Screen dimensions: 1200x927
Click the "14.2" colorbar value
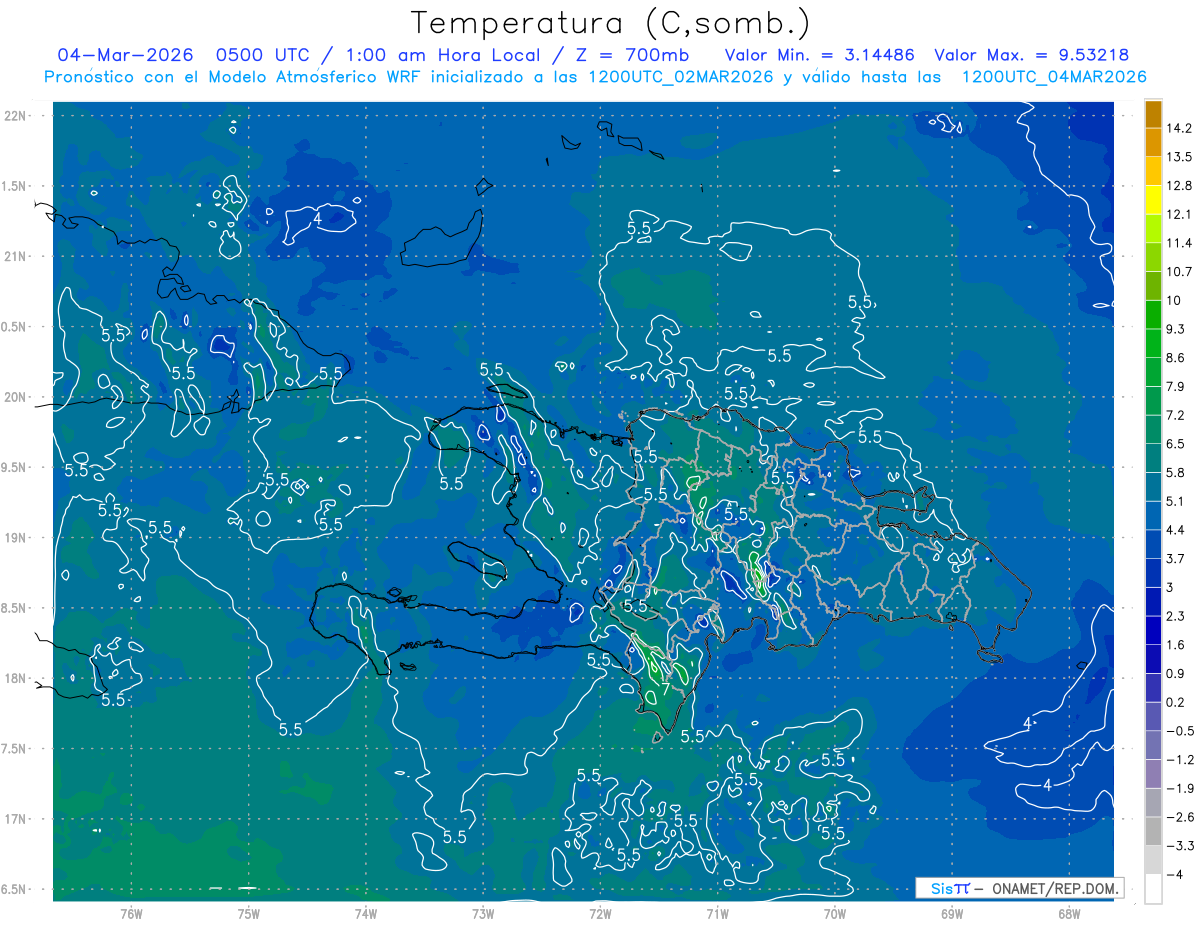tap(1179, 128)
